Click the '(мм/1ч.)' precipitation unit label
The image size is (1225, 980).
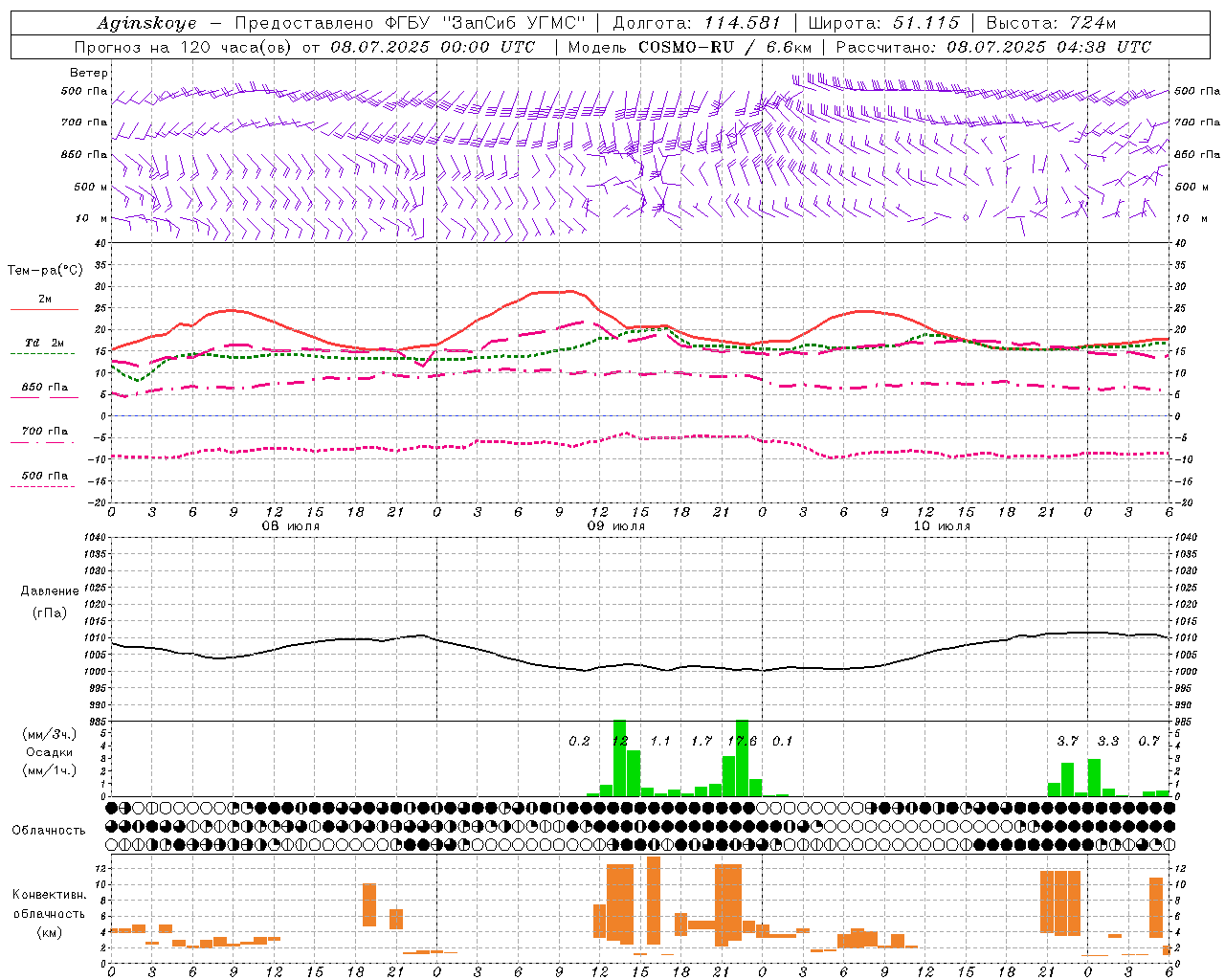50,770
